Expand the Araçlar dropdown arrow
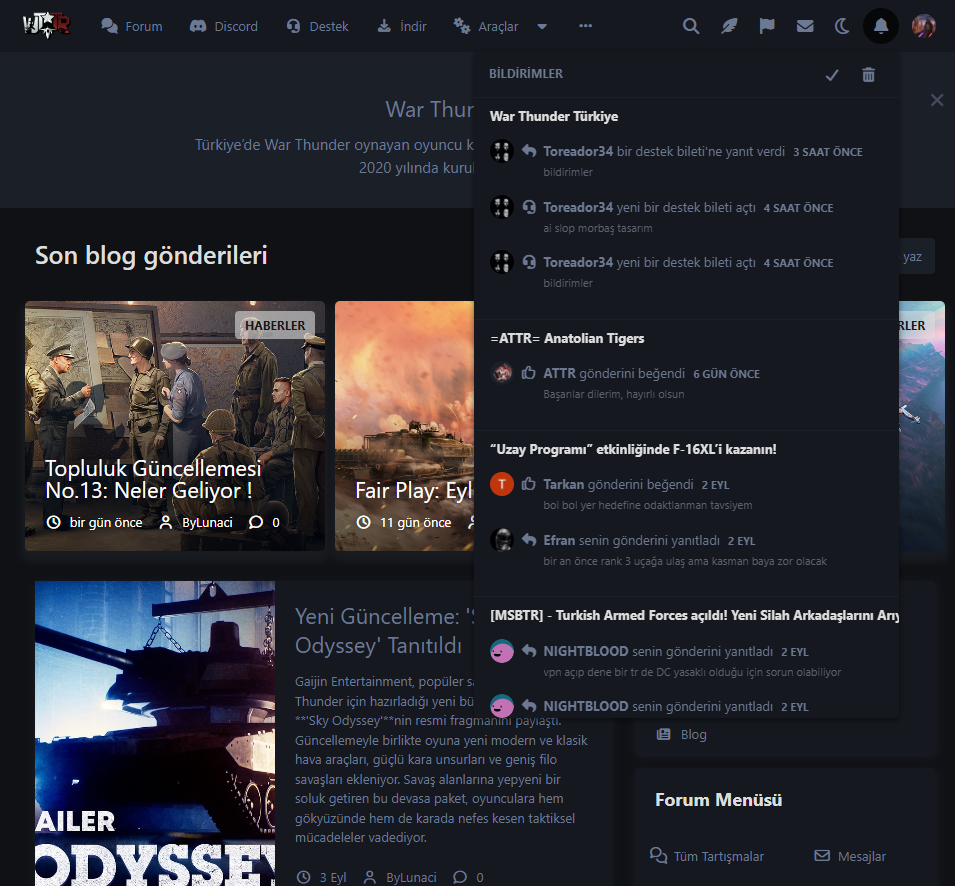The image size is (955, 886). (x=542, y=26)
